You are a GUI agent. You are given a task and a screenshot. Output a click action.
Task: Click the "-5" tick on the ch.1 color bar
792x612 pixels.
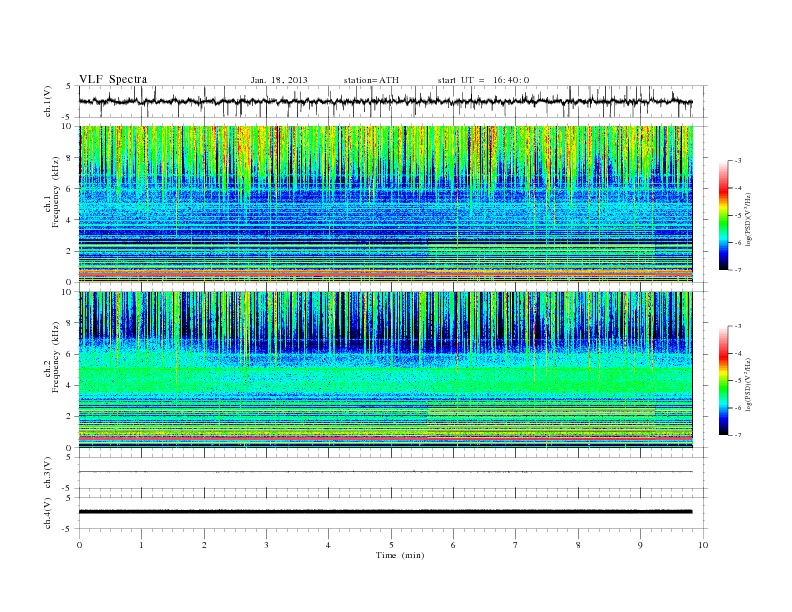tap(737, 216)
